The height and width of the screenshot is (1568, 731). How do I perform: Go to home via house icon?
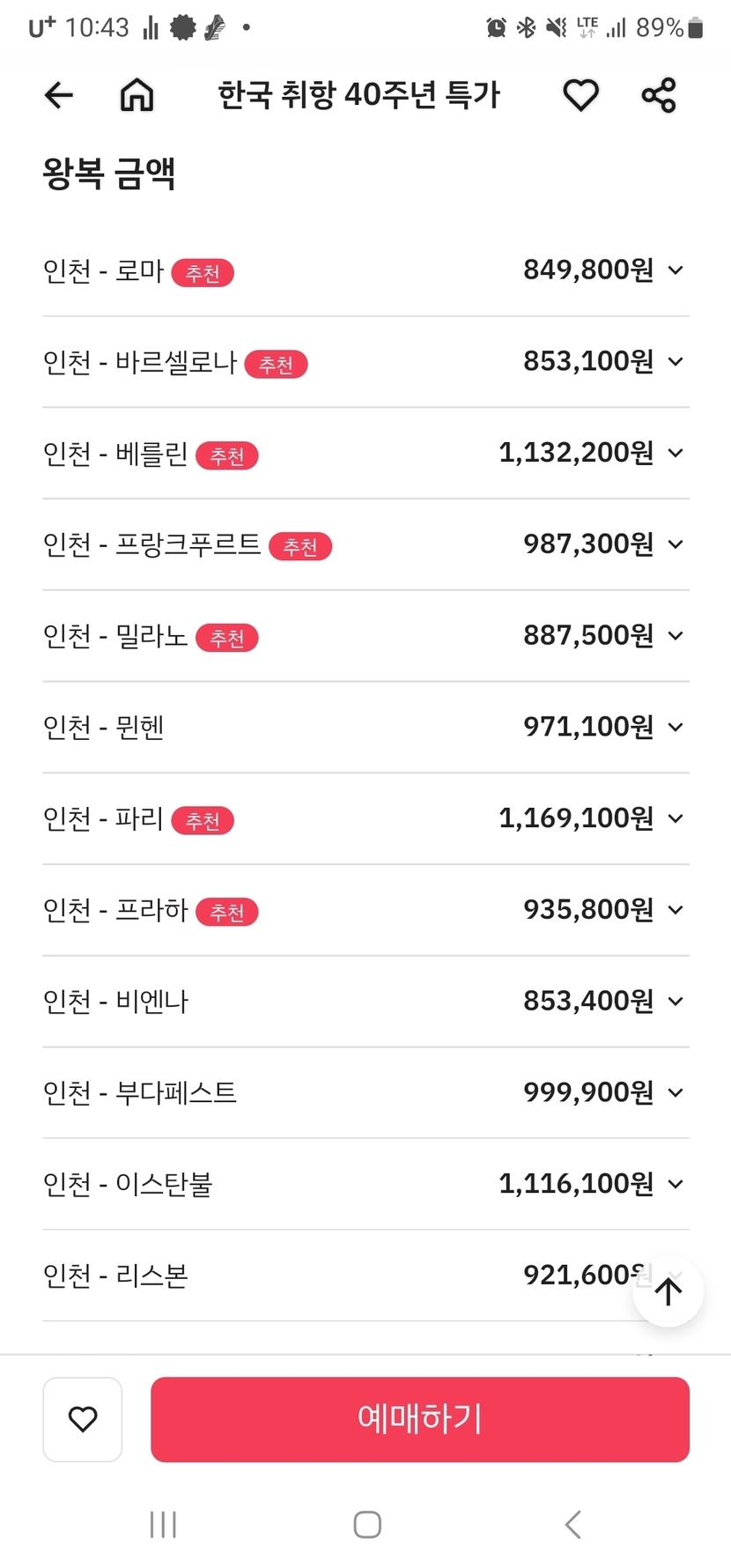click(x=137, y=95)
